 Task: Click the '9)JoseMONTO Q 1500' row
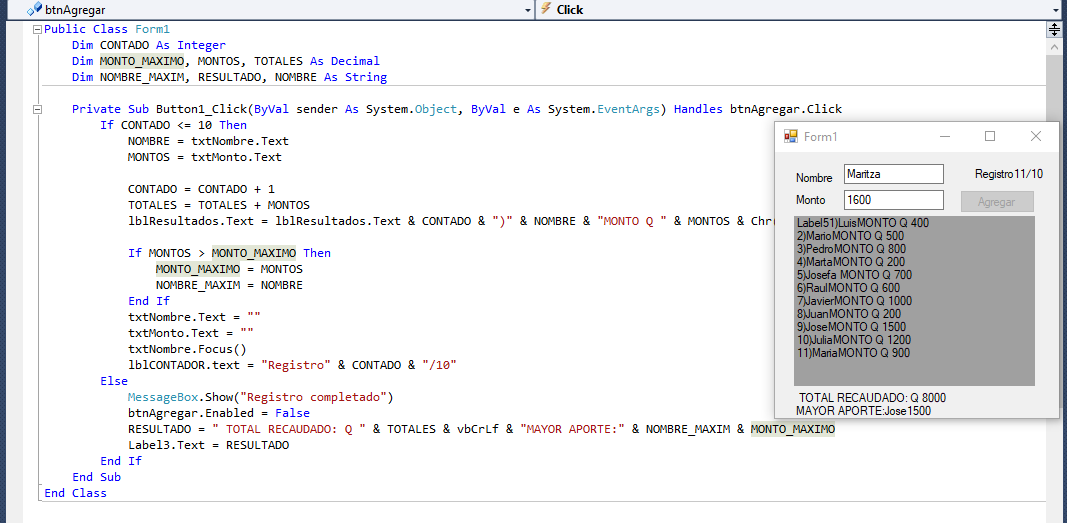[851, 326]
